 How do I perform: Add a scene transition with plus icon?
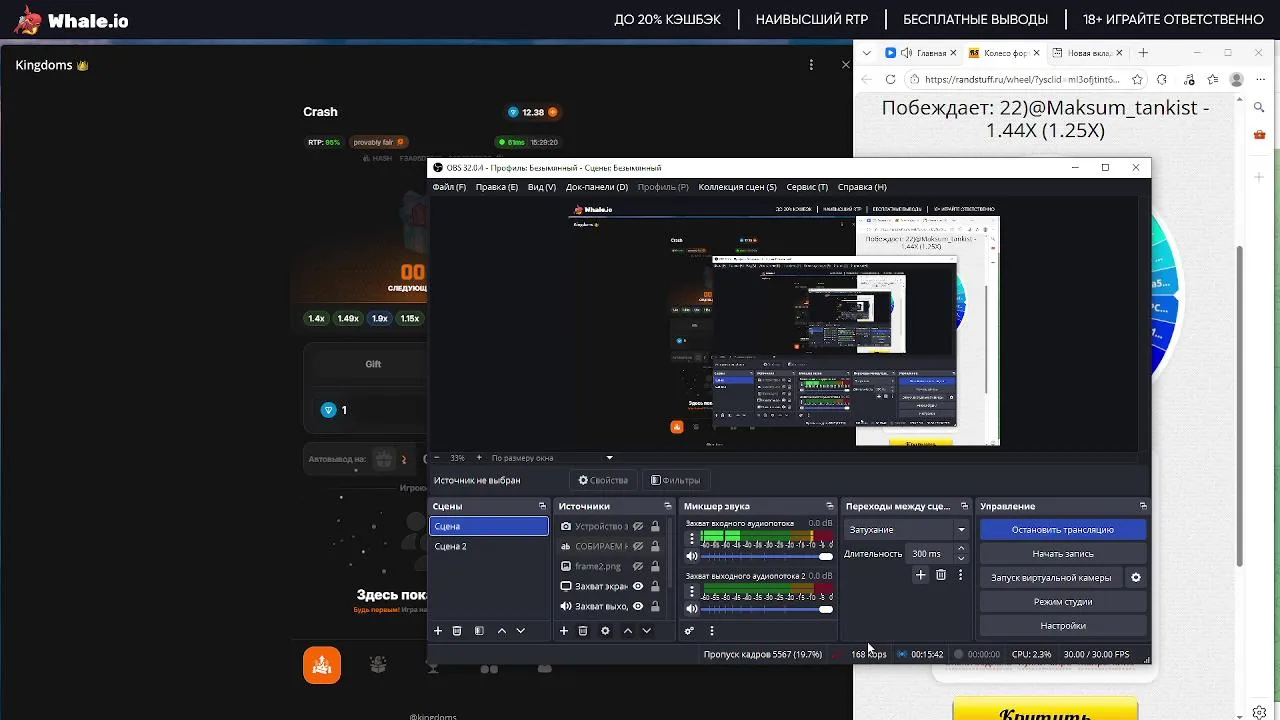click(x=921, y=575)
